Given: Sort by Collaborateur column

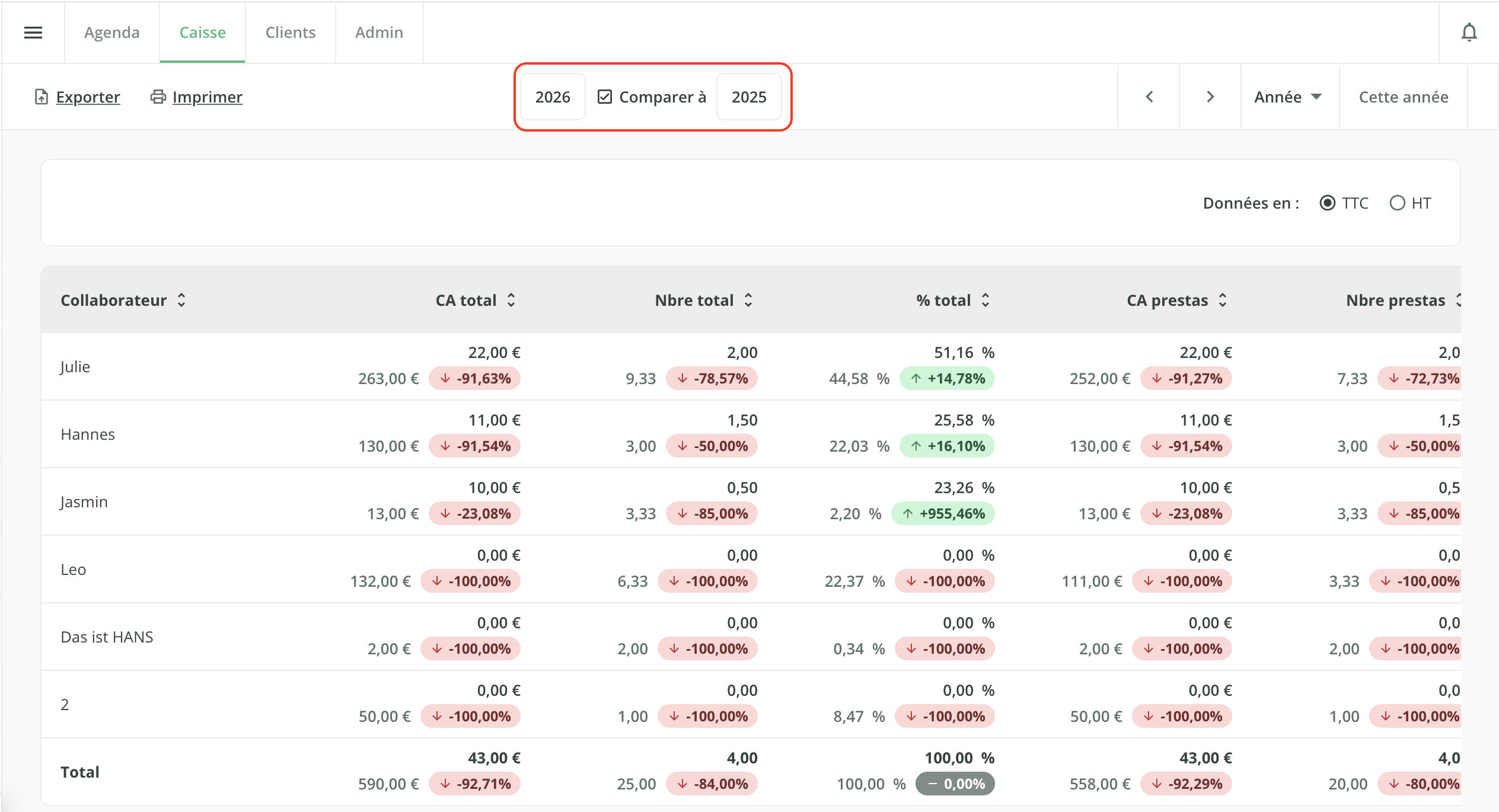Looking at the screenshot, I should [x=123, y=300].
